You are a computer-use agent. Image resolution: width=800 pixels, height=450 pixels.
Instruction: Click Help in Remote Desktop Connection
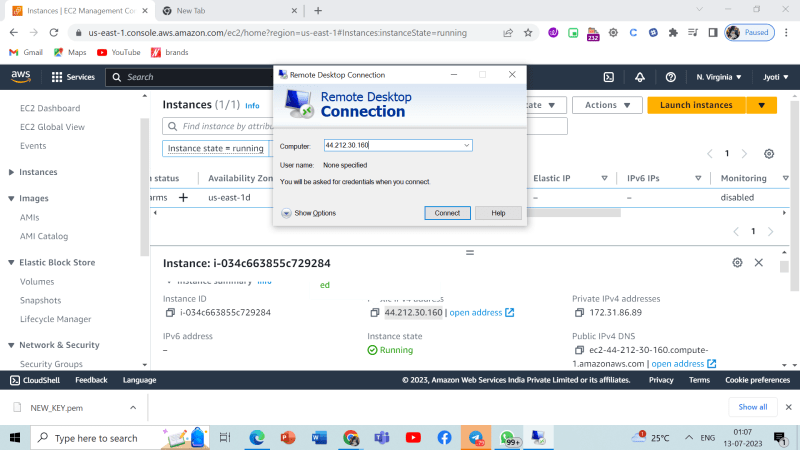pos(498,213)
